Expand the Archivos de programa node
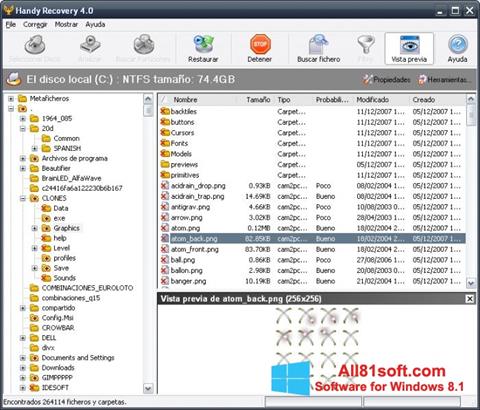 tap(23, 159)
